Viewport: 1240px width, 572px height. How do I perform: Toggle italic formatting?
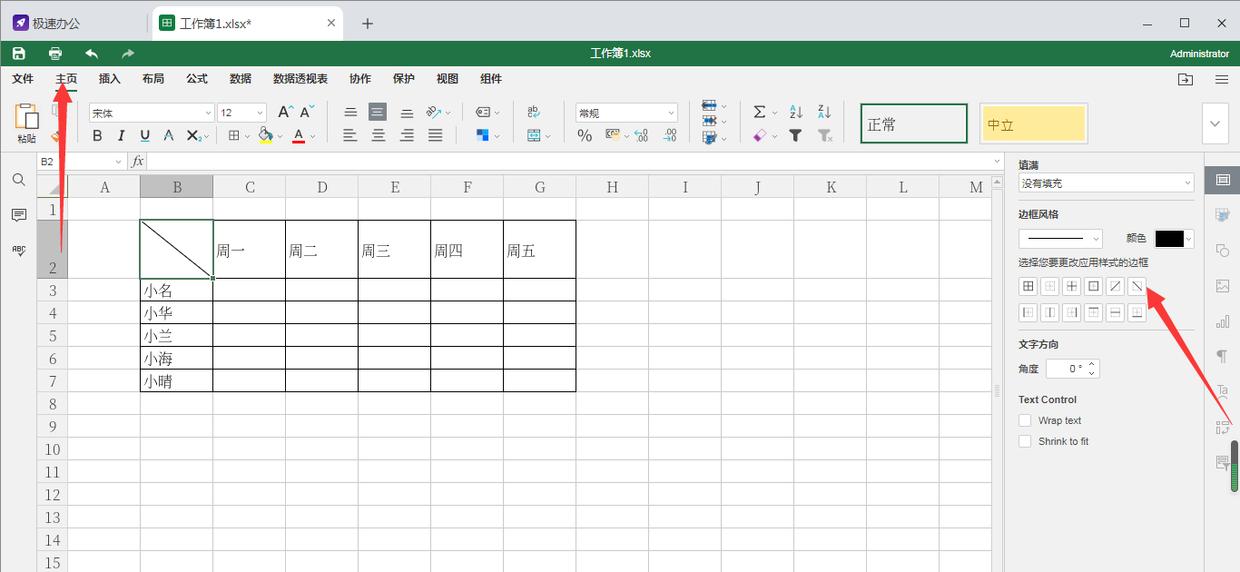[121, 136]
